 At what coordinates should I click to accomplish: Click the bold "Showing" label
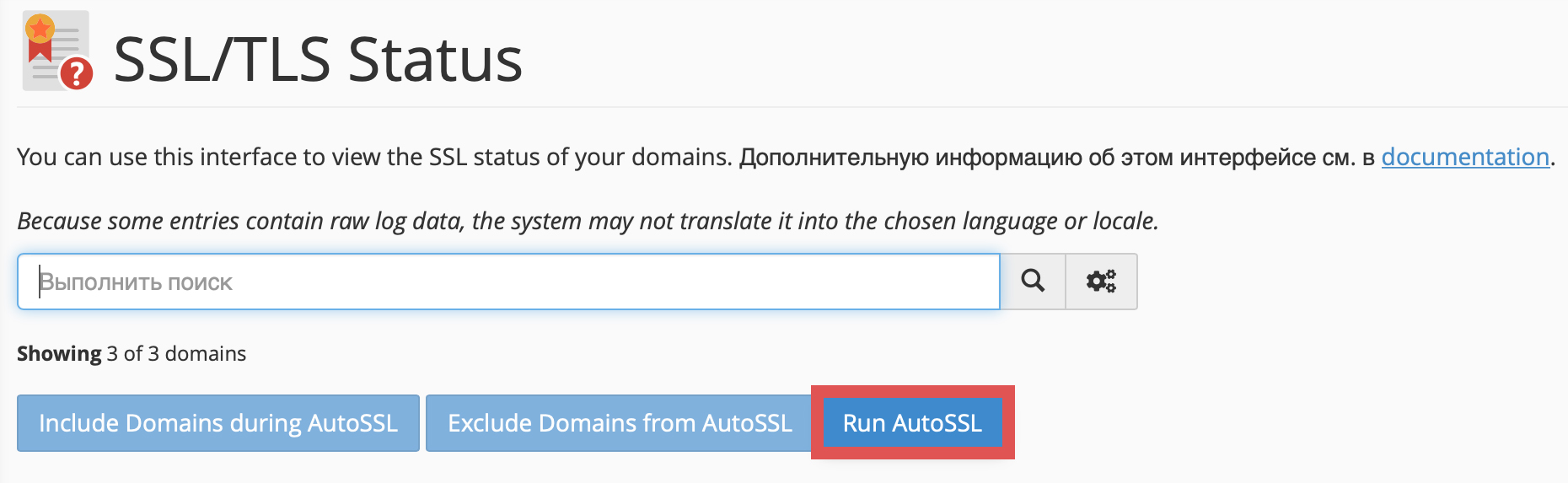click(59, 354)
